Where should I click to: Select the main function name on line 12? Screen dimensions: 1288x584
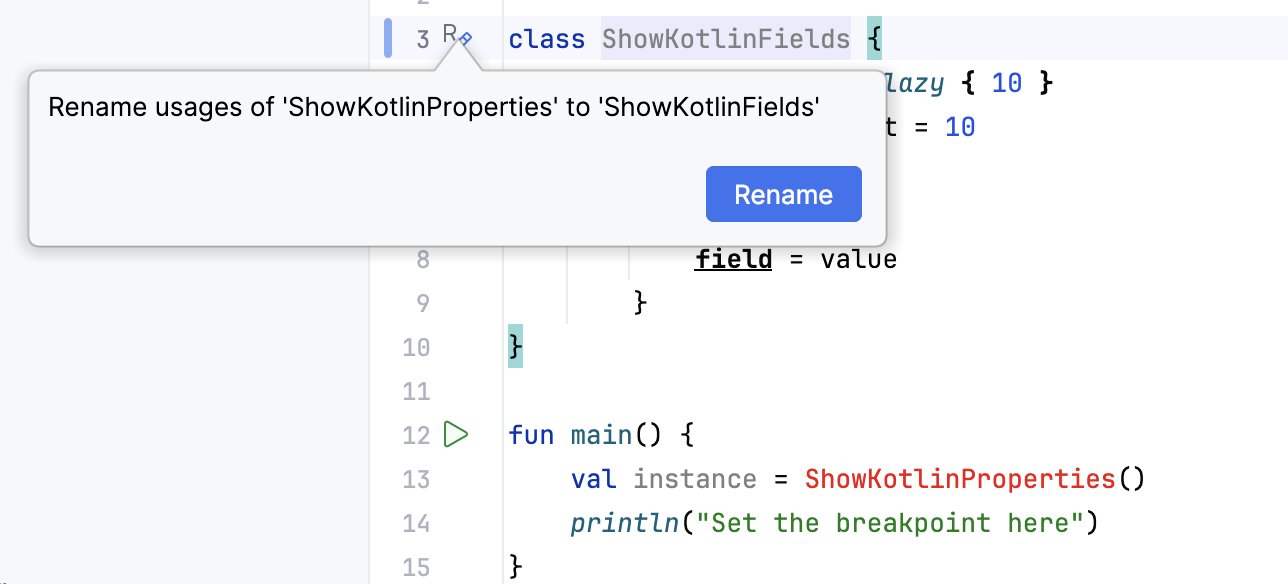point(601,435)
